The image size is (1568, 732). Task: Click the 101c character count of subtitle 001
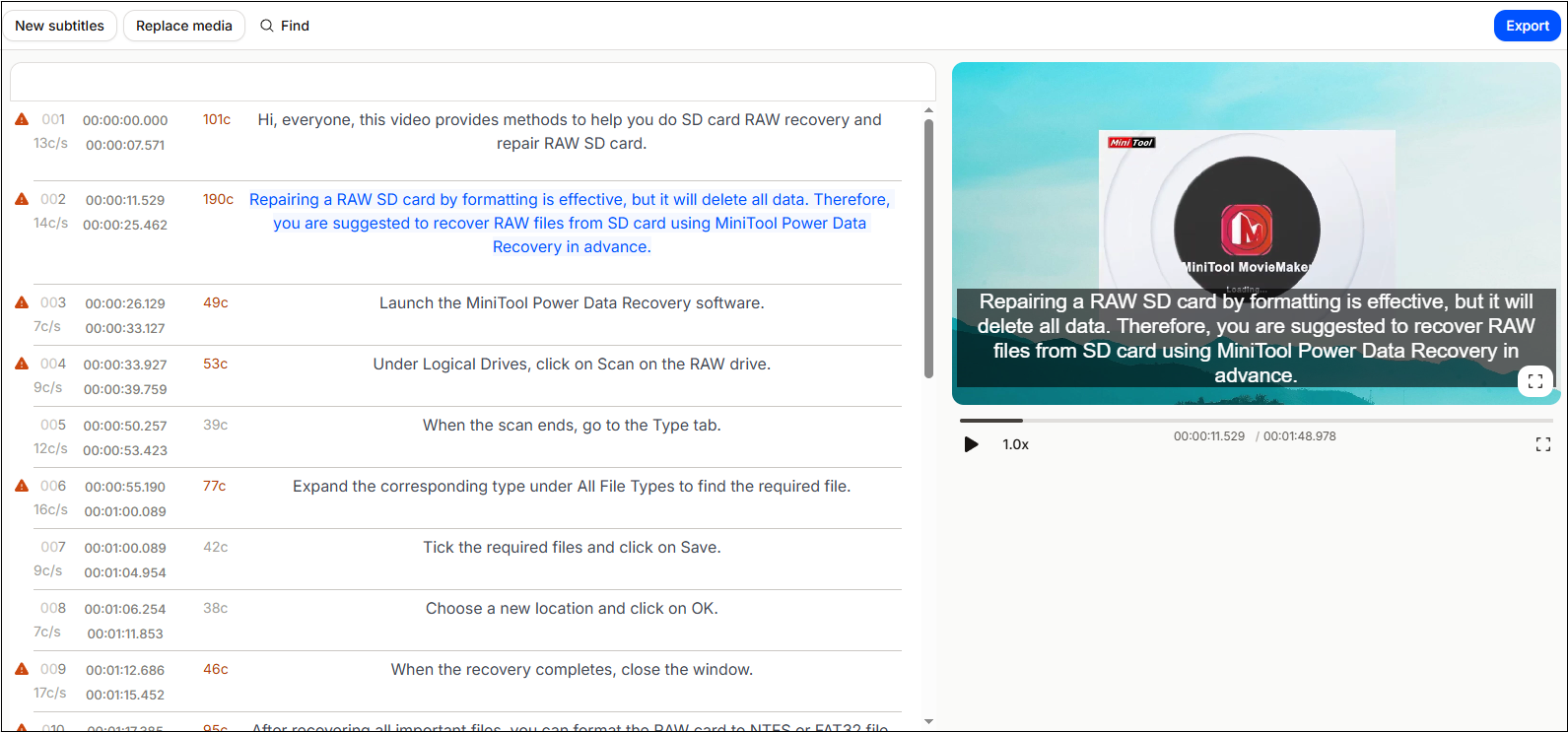(217, 119)
